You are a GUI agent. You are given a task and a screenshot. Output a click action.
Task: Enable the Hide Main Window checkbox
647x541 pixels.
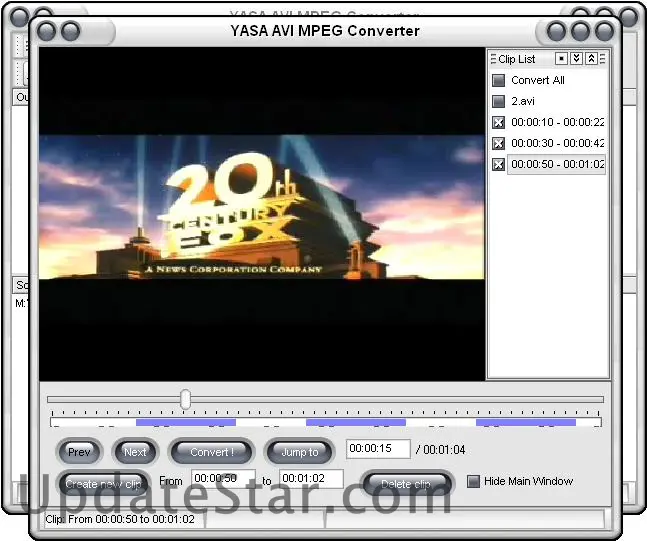473,481
